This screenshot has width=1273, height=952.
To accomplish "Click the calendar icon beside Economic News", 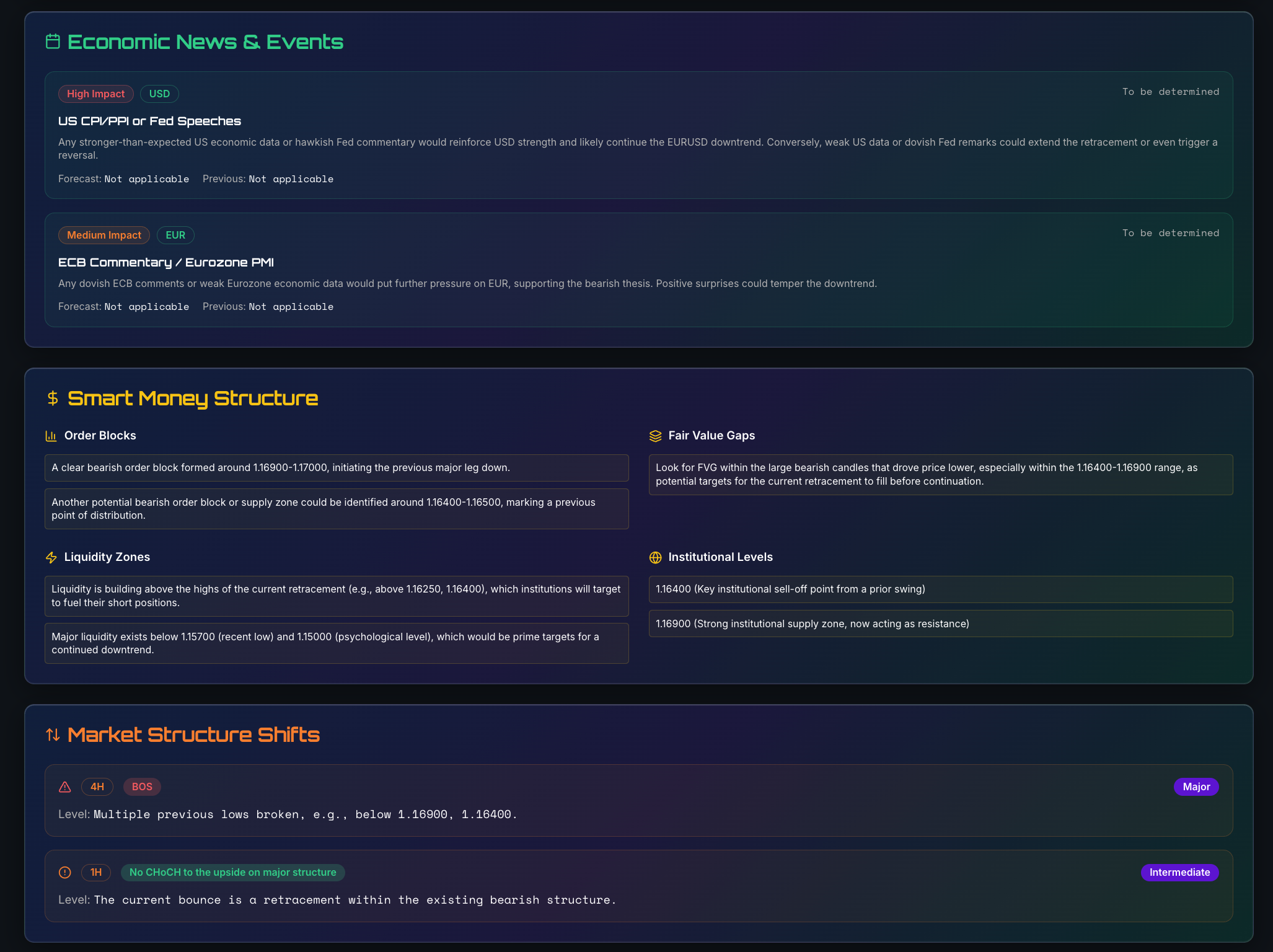I will point(53,42).
